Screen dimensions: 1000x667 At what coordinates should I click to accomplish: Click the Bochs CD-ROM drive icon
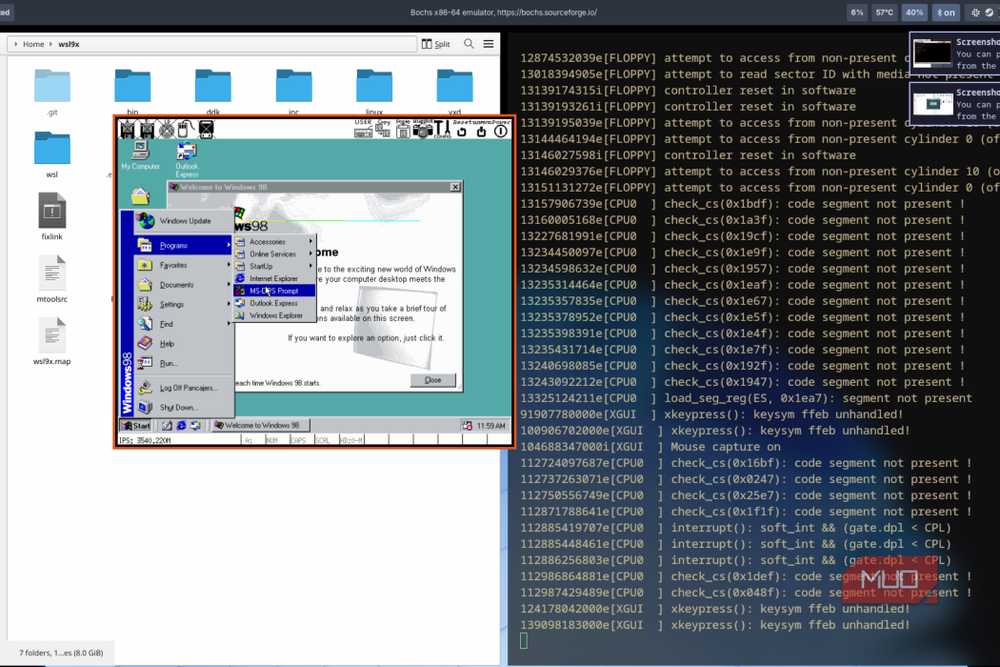coord(166,129)
